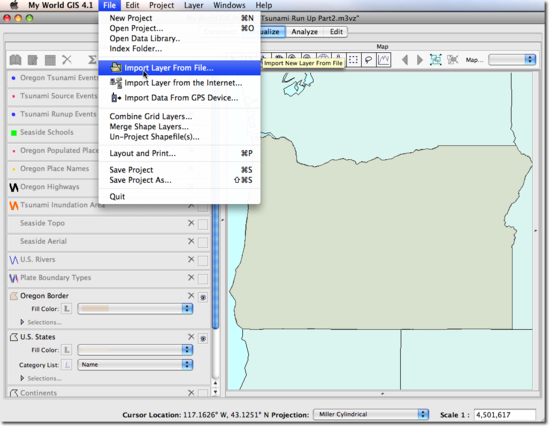Screen dimensions: 550x427
Task: Click the Oregon Border polygon icon
Action: pyautogui.click(x=14, y=296)
